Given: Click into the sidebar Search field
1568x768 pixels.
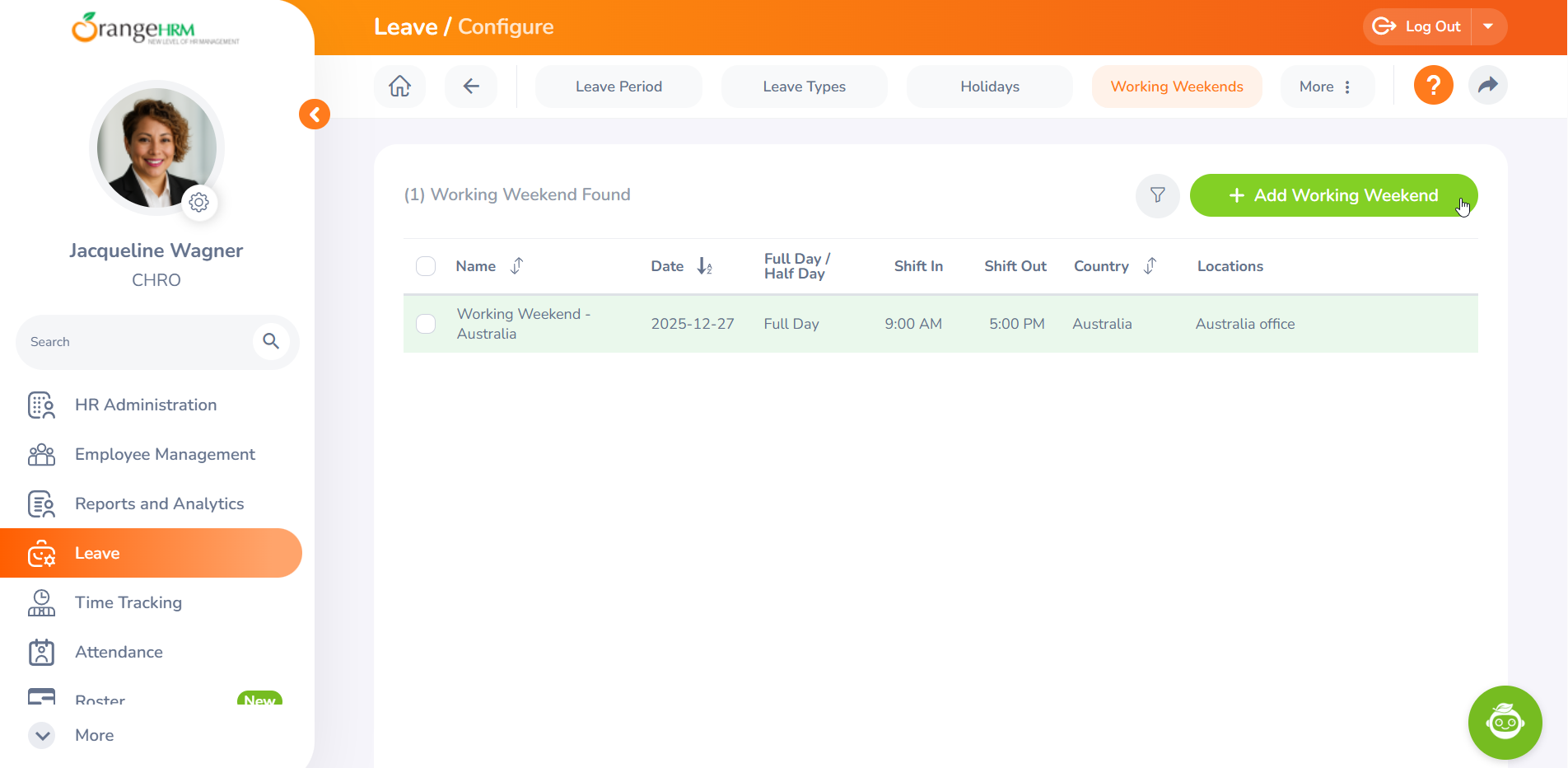Looking at the screenshot, I should [136, 342].
